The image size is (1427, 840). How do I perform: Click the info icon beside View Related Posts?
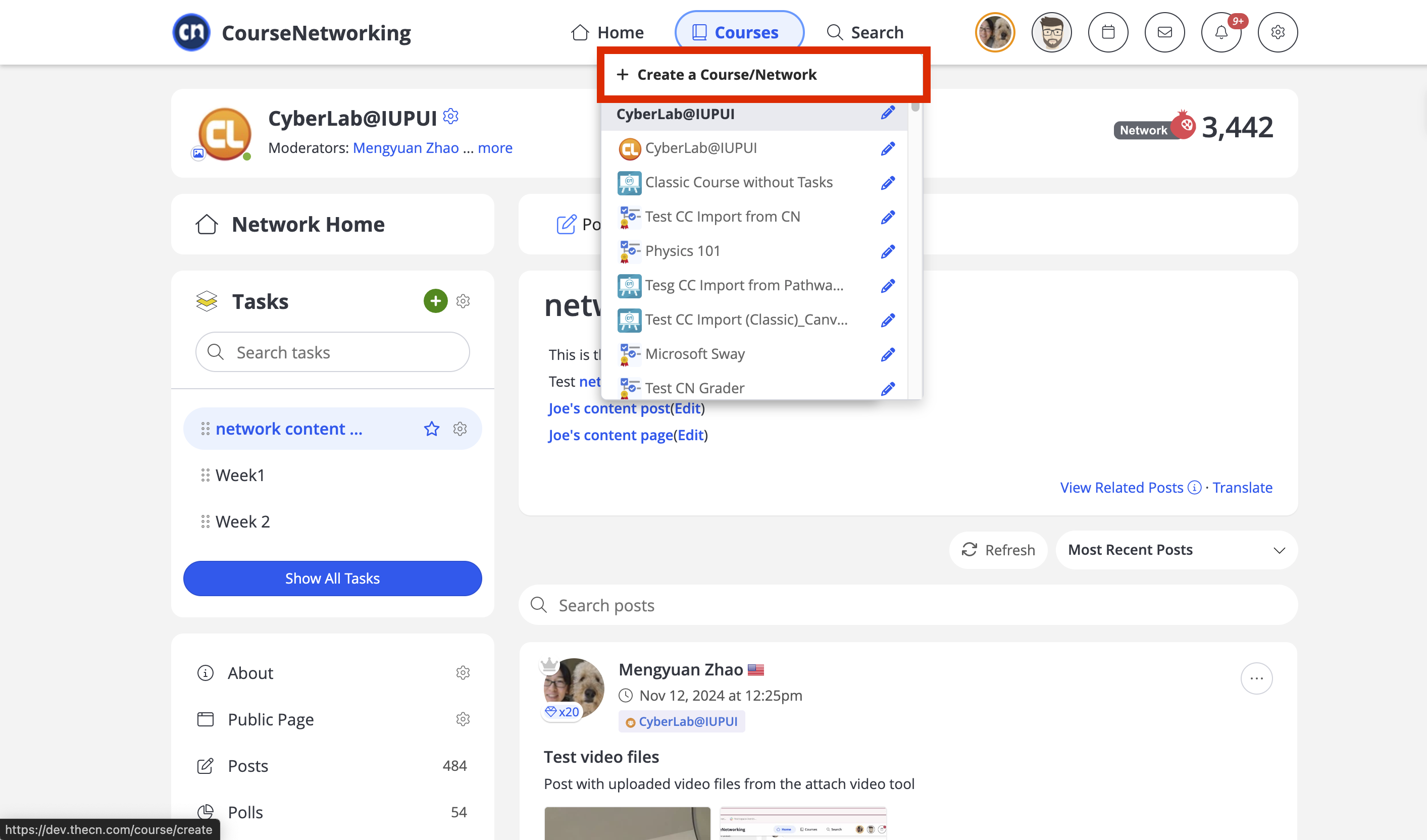1194,487
